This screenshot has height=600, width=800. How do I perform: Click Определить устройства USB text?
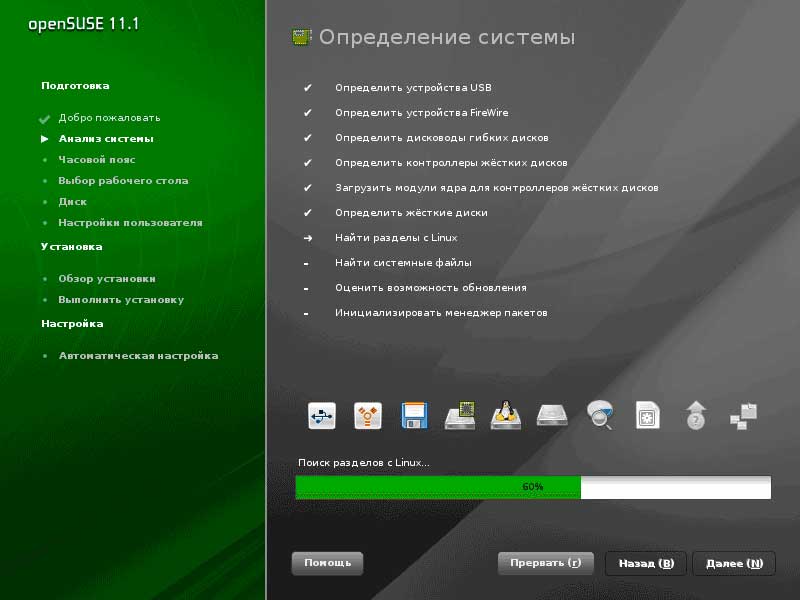413,88
